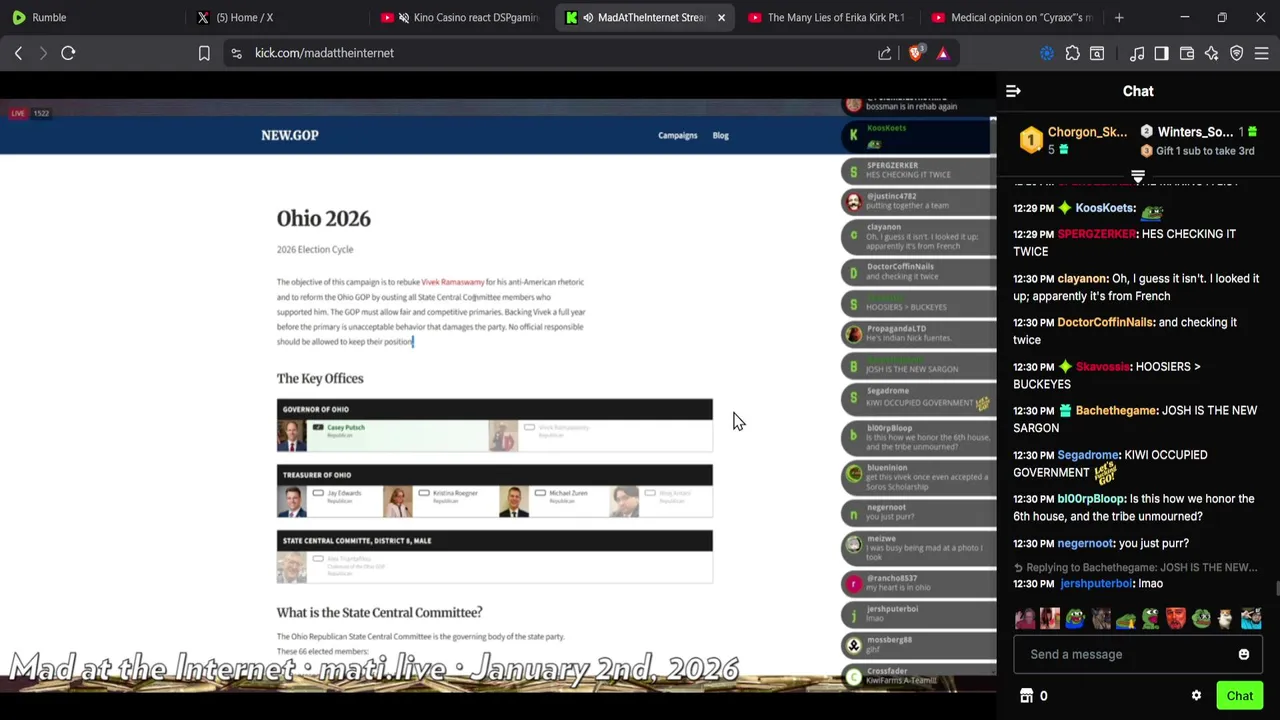Open a new browser tab
Screen dimensions: 1280x720
pyautogui.click(x=1119, y=17)
